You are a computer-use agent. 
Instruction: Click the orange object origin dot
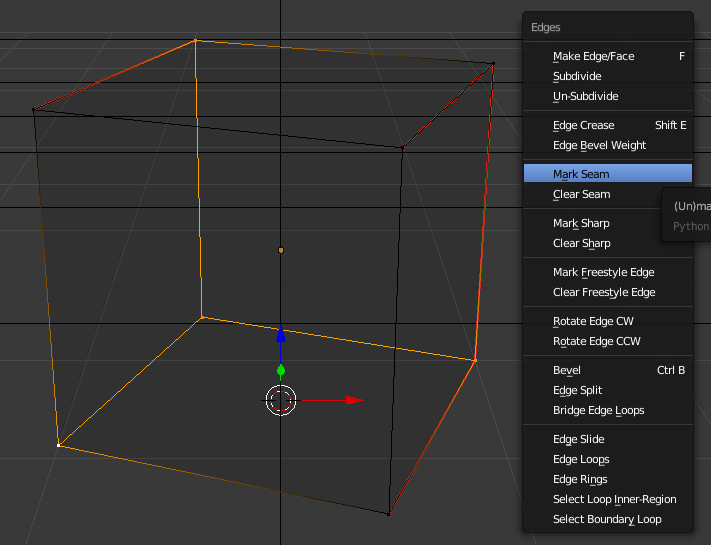coord(281,250)
